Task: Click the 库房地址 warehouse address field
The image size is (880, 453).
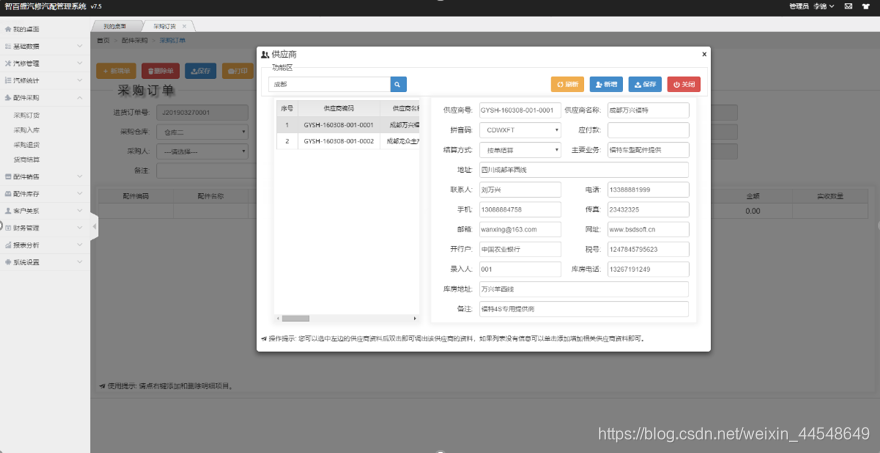Action: pos(584,289)
